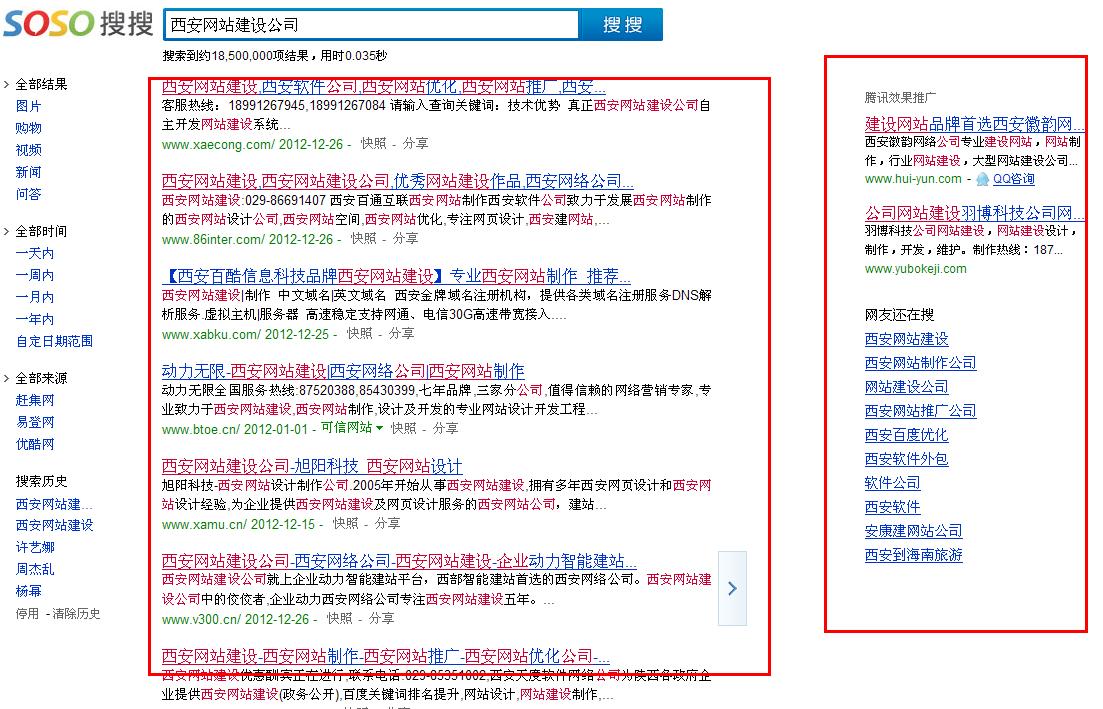The image size is (1103, 709).
Task: Filter results to 一周内
Action: click(x=35, y=275)
